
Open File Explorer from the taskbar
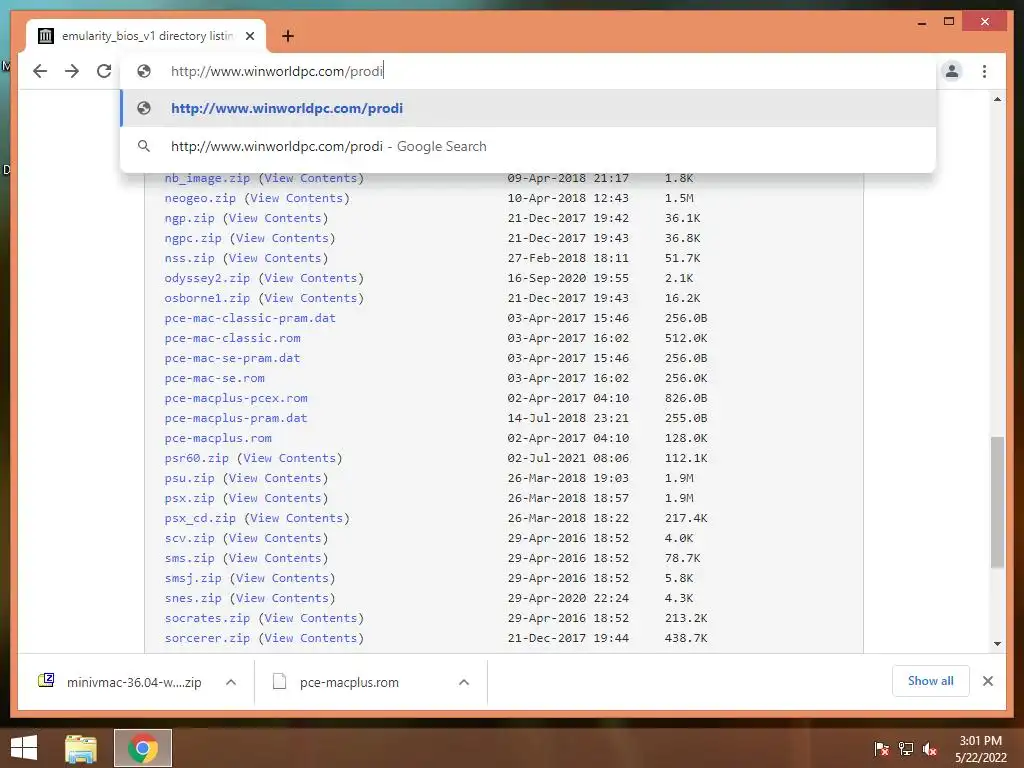(x=81, y=748)
